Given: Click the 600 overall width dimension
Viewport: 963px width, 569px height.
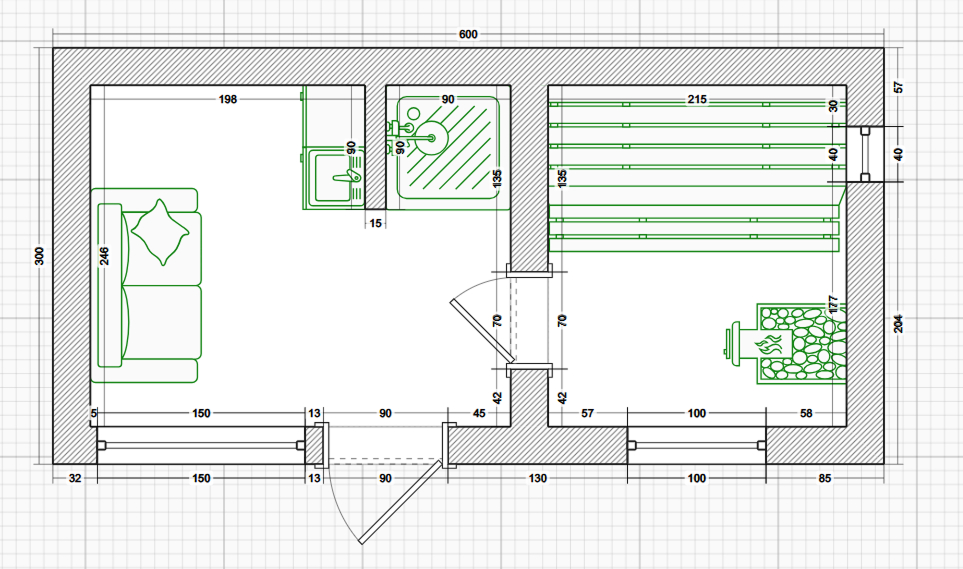Looking at the screenshot, I should coord(468,34).
